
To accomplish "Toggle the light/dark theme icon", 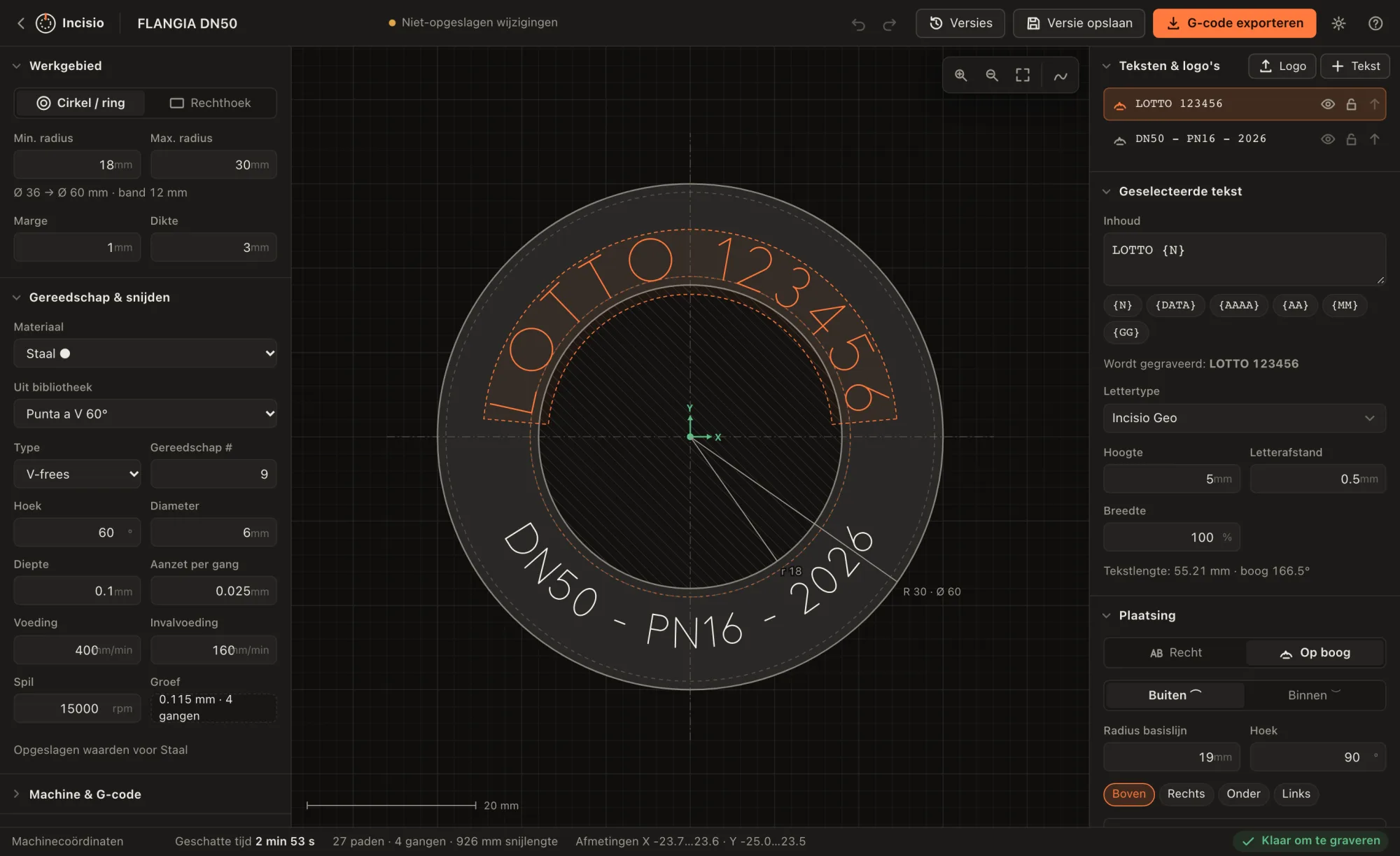I will pyautogui.click(x=1338, y=23).
